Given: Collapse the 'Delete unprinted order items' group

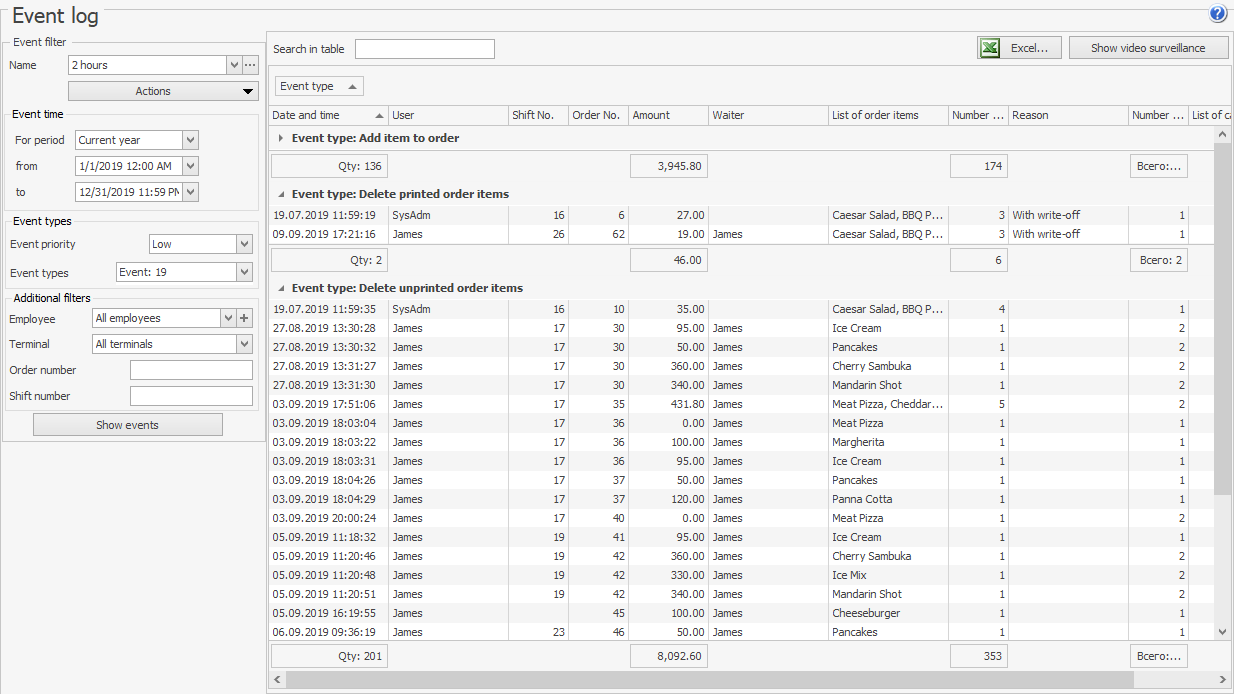Looking at the screenshot, I should 281,288.
